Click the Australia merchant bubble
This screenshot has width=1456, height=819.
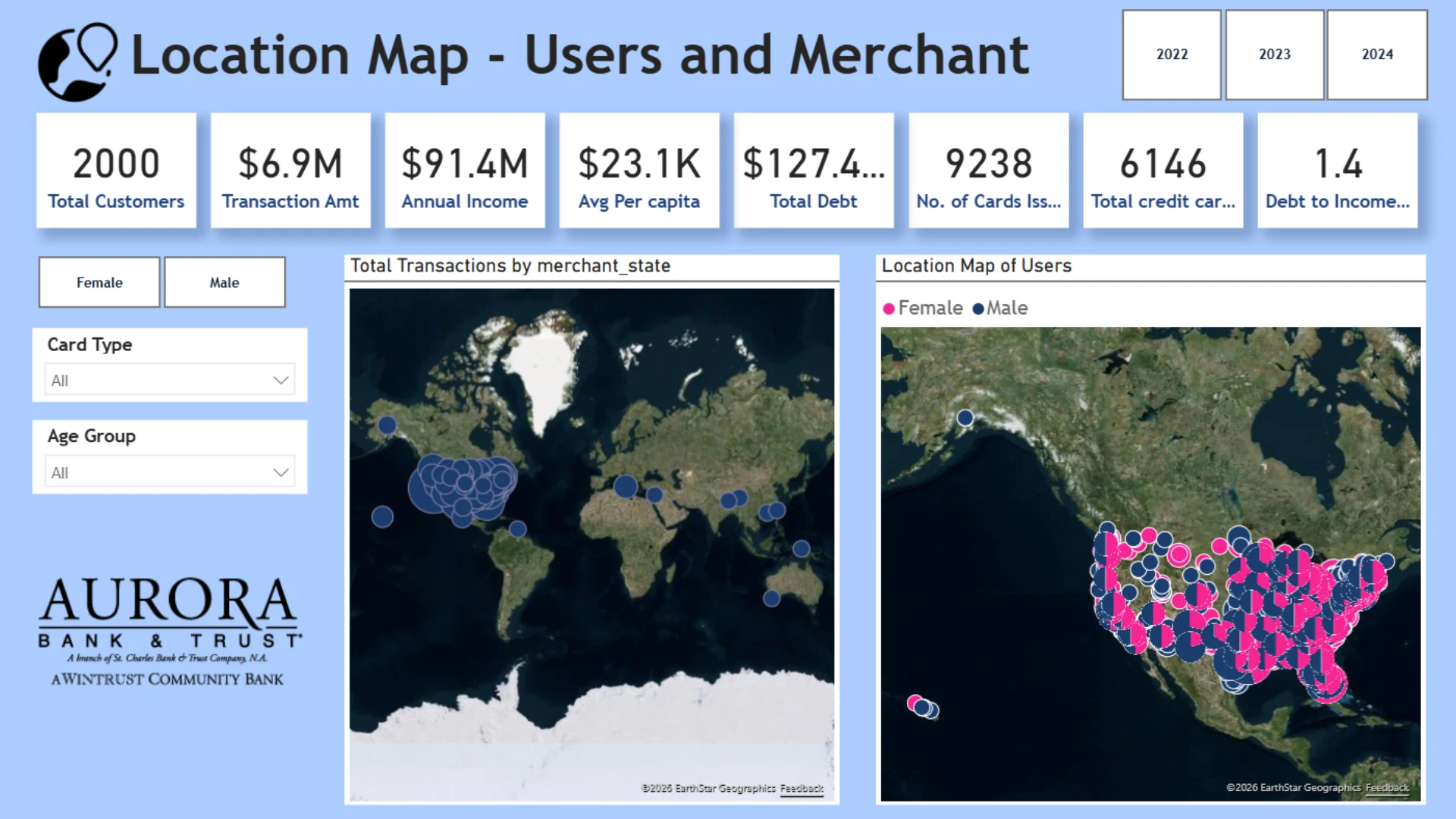tap(772, 598)
